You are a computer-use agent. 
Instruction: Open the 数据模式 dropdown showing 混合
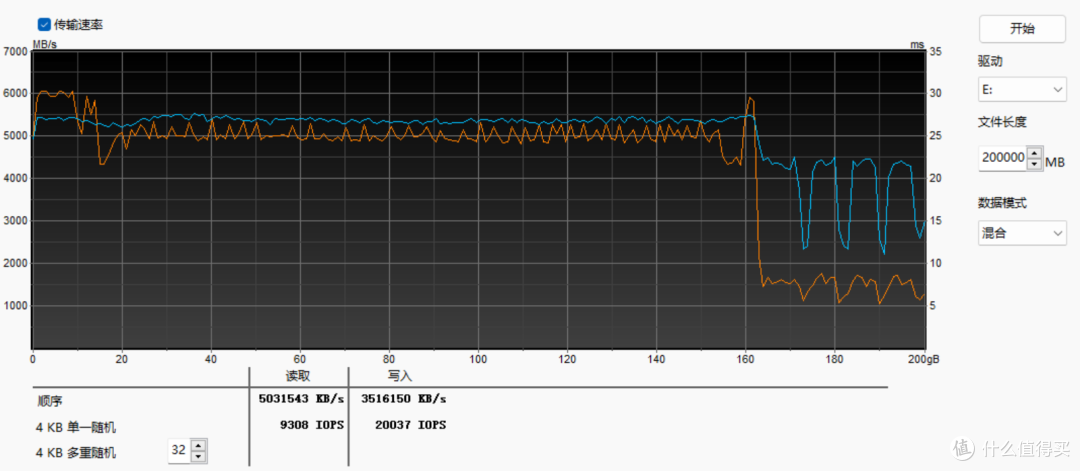1022,233
